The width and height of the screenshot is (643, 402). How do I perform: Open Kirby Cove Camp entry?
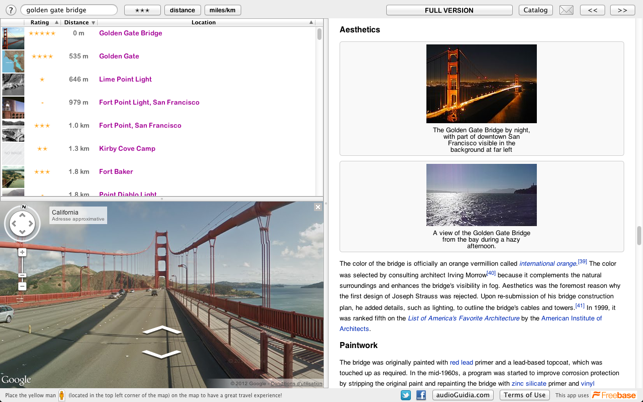pos(127,148)
